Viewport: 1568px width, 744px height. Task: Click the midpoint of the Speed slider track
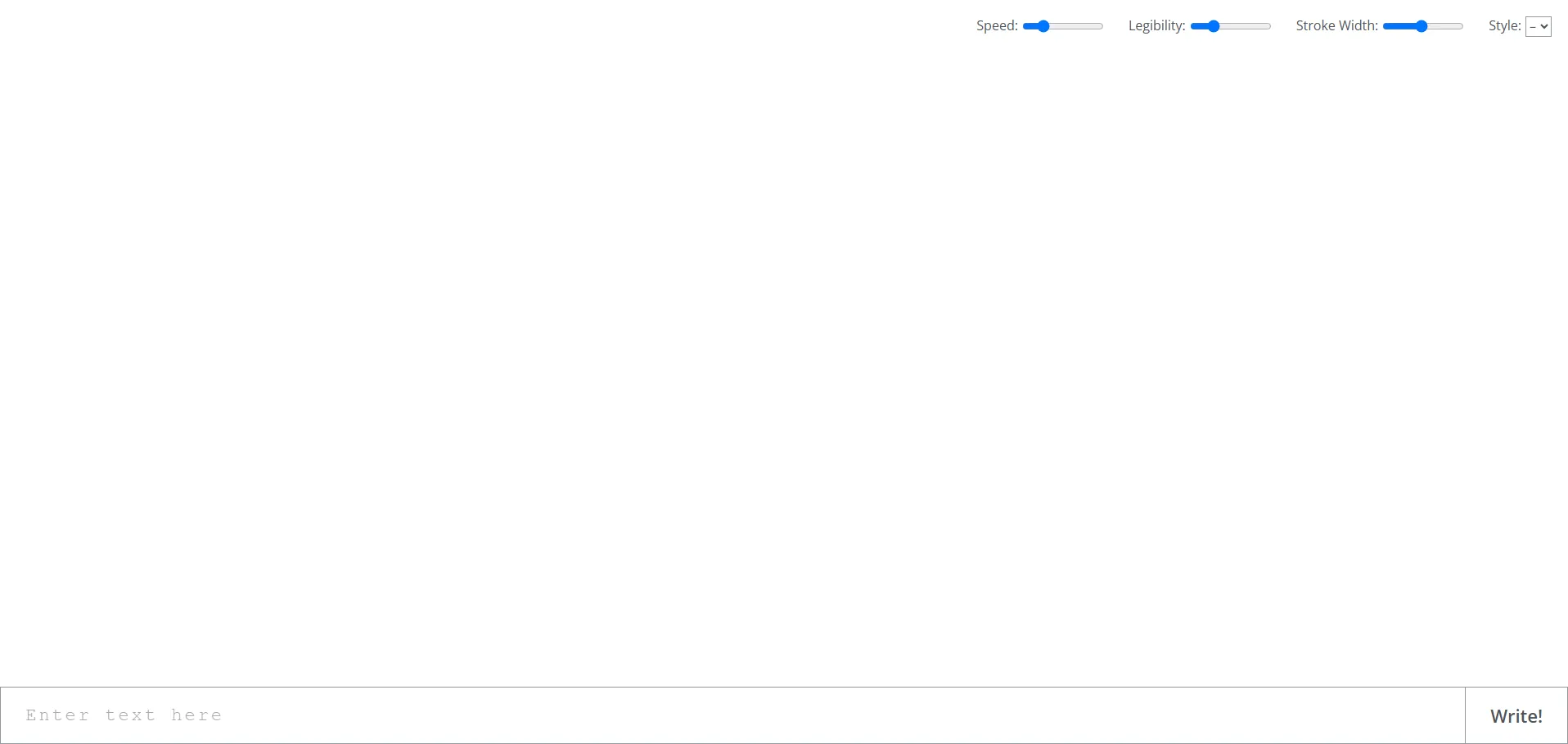[x=1063, y=26]
